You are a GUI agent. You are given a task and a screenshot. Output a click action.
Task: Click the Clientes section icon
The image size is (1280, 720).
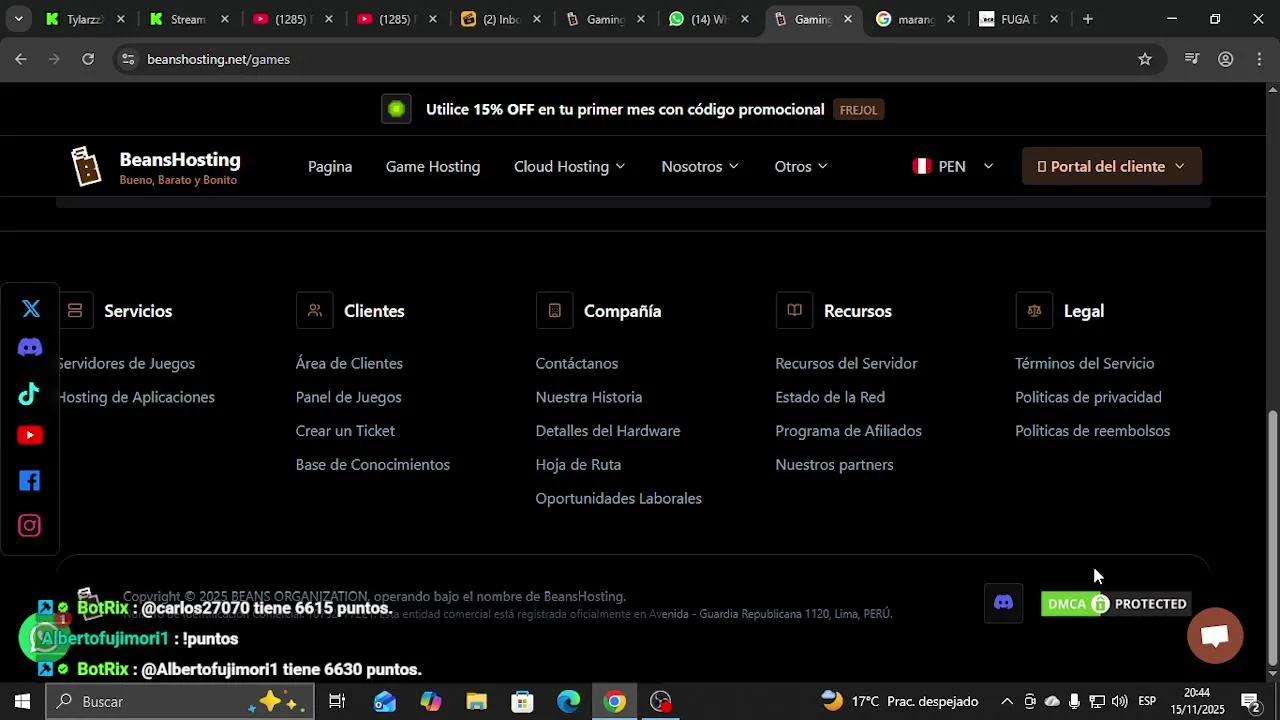coord(315,311)
